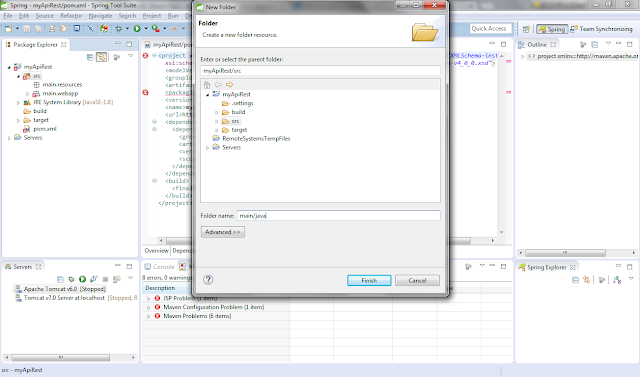This screenshot has width=640, height=377.
Task: Click Collapse All in Package Explorer toolbar
Action: point(90,57)
